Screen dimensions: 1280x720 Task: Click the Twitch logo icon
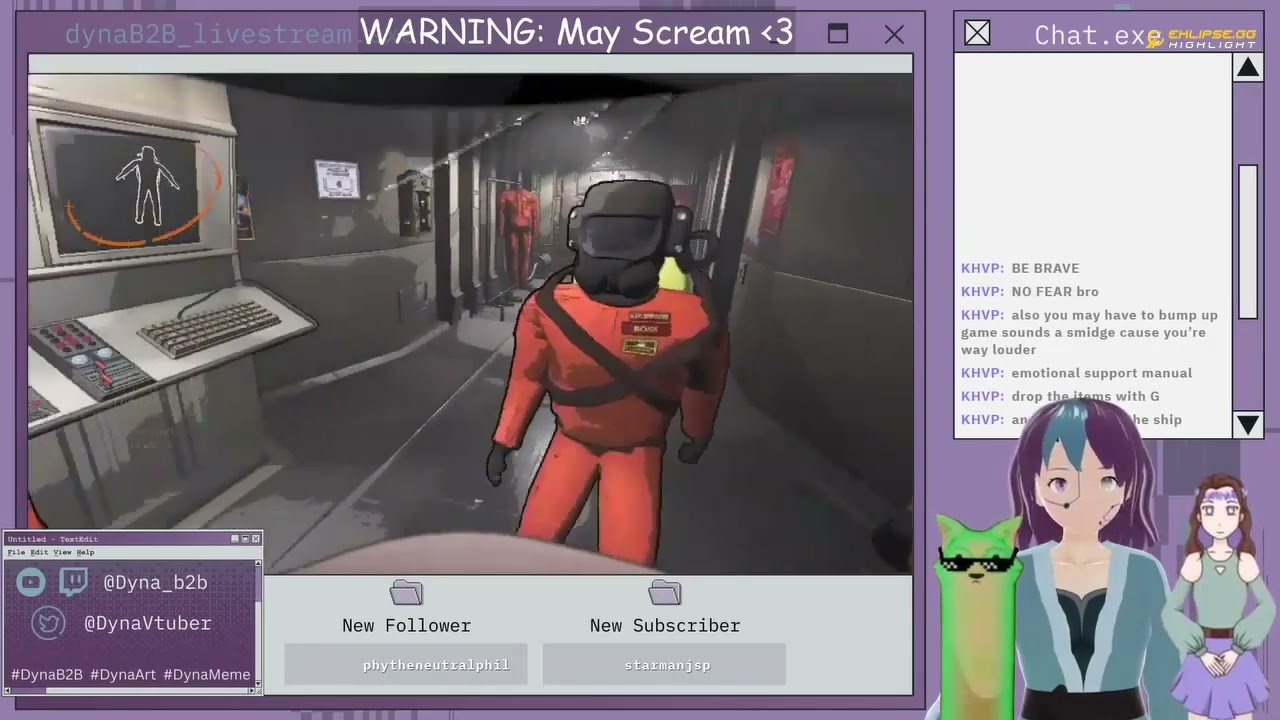click(73, 581)
